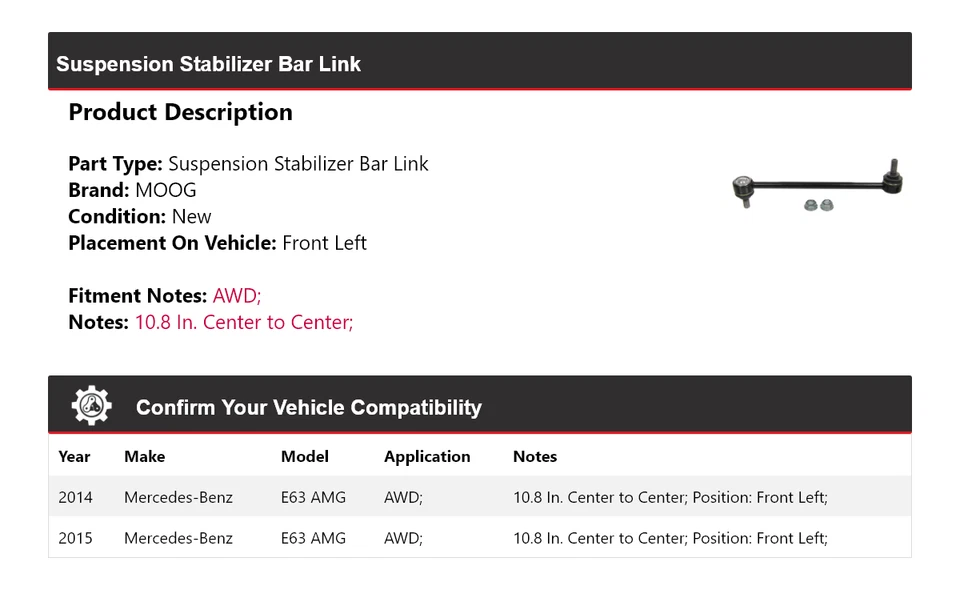Click the Suspension Stabilizer Bar Link header

(208, 64)
